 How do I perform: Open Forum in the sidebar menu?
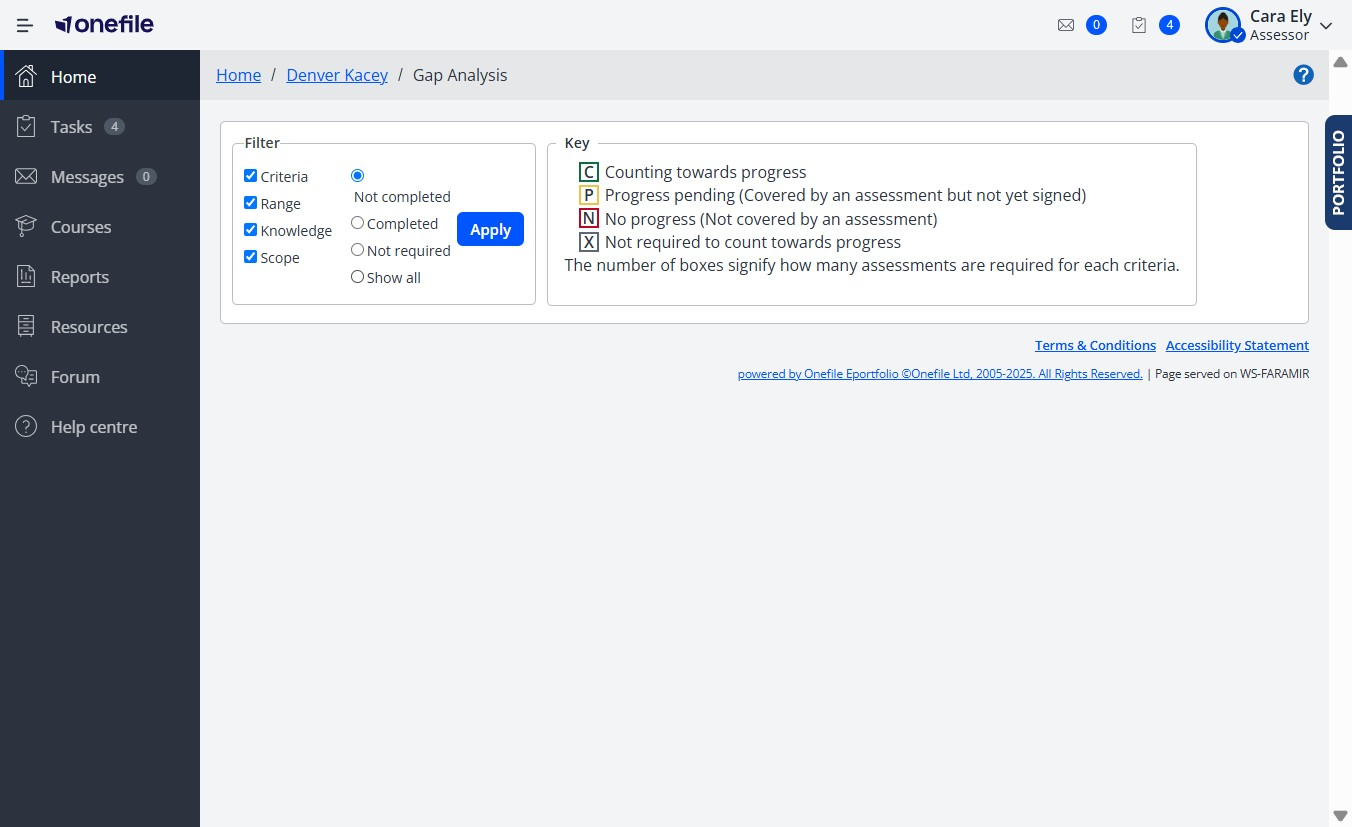coord(100,376)
